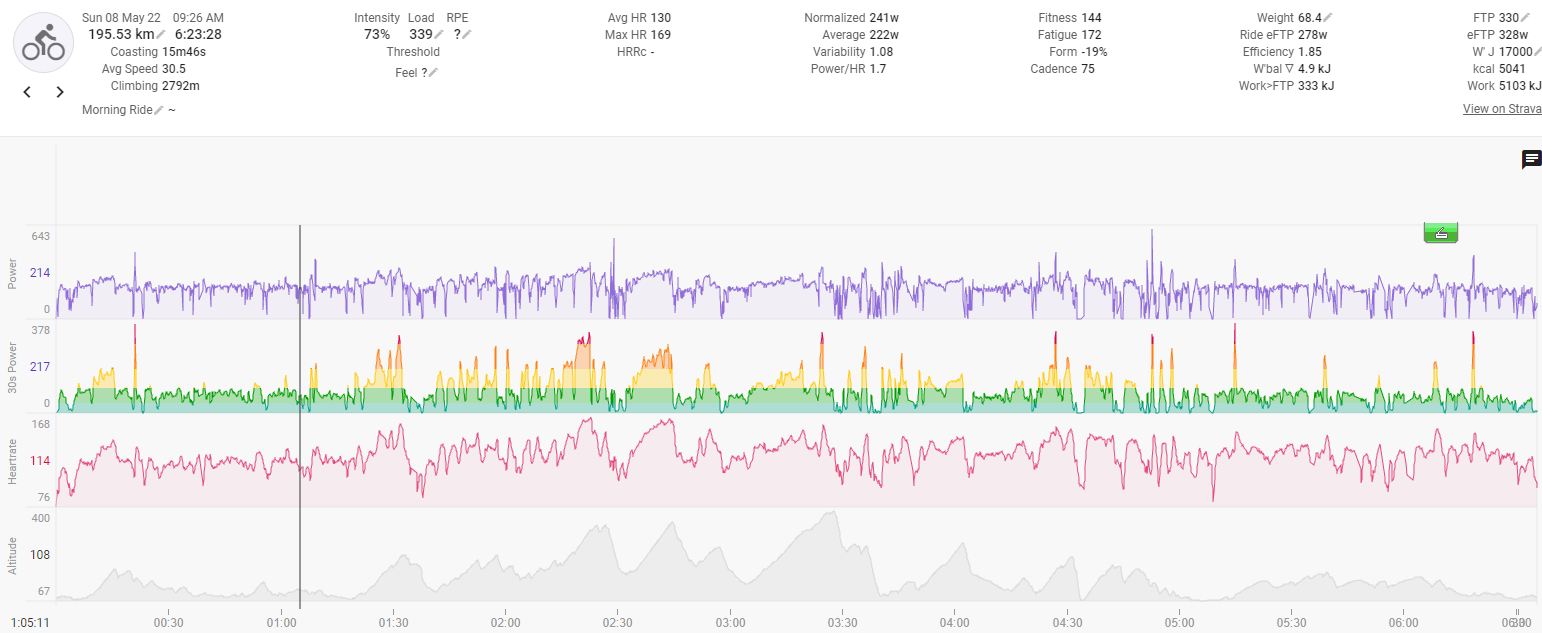Click the cycling activity type icon
Image resolution: width=1542 pixels, height=633 pixels.
click(43, 44)
